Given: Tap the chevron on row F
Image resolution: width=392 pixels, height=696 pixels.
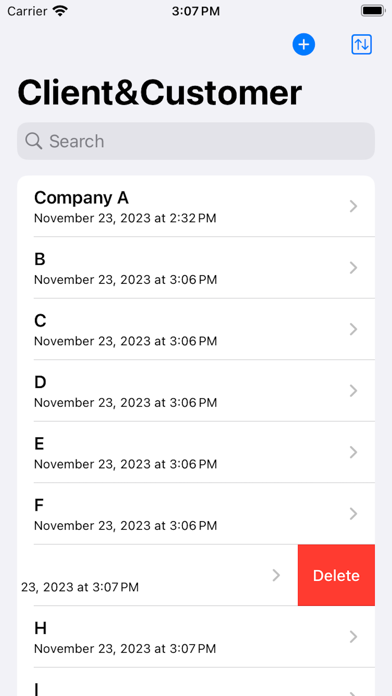Looking at the screenshot, I should [x=353, y=514].
